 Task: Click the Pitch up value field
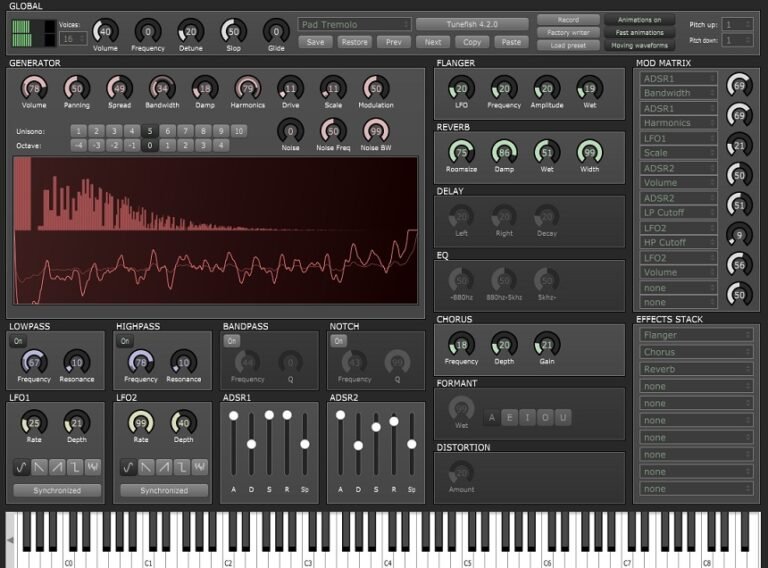coord(739,24)
